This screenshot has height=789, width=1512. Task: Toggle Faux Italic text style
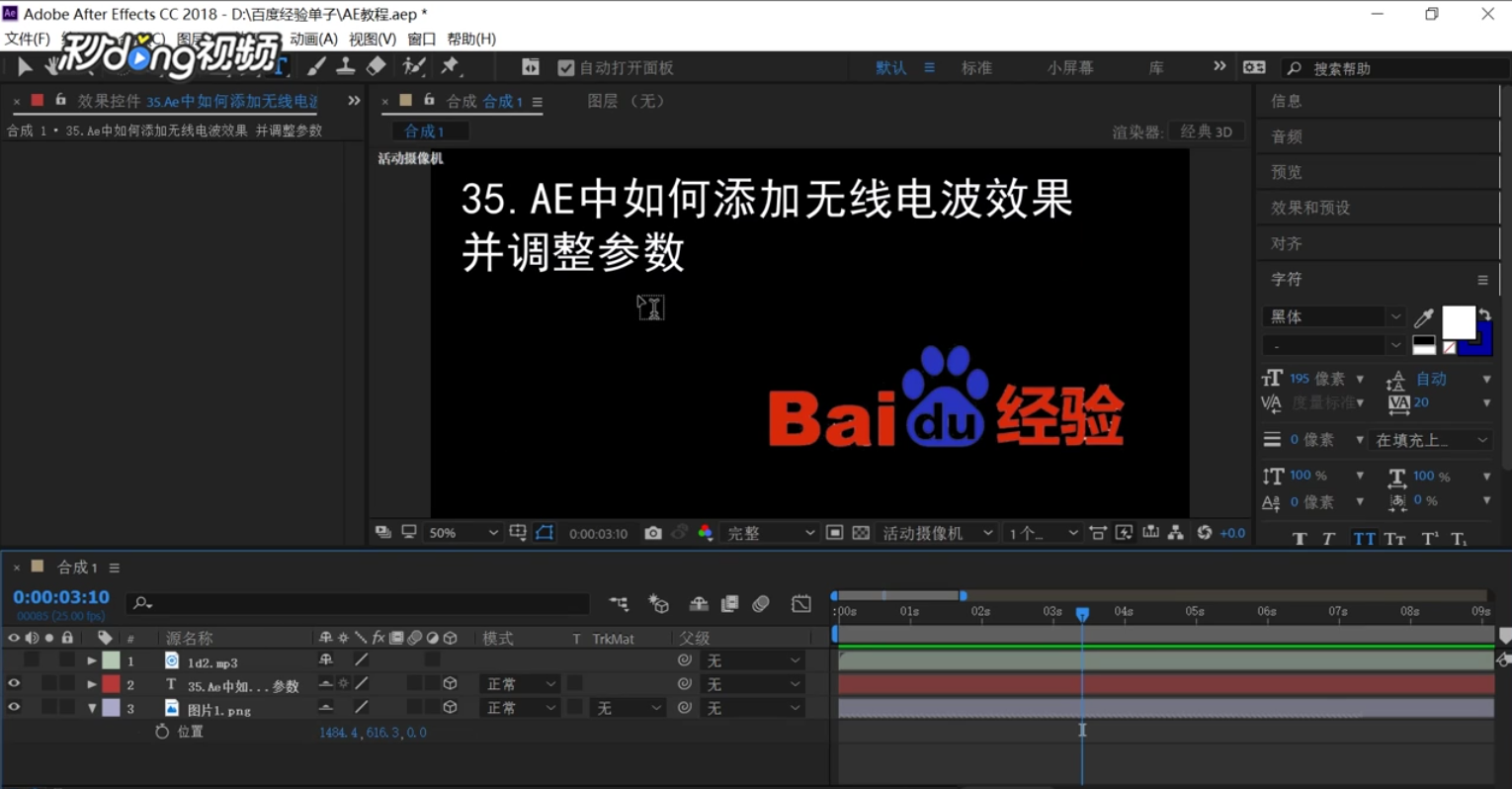(x=1329, y=539)
